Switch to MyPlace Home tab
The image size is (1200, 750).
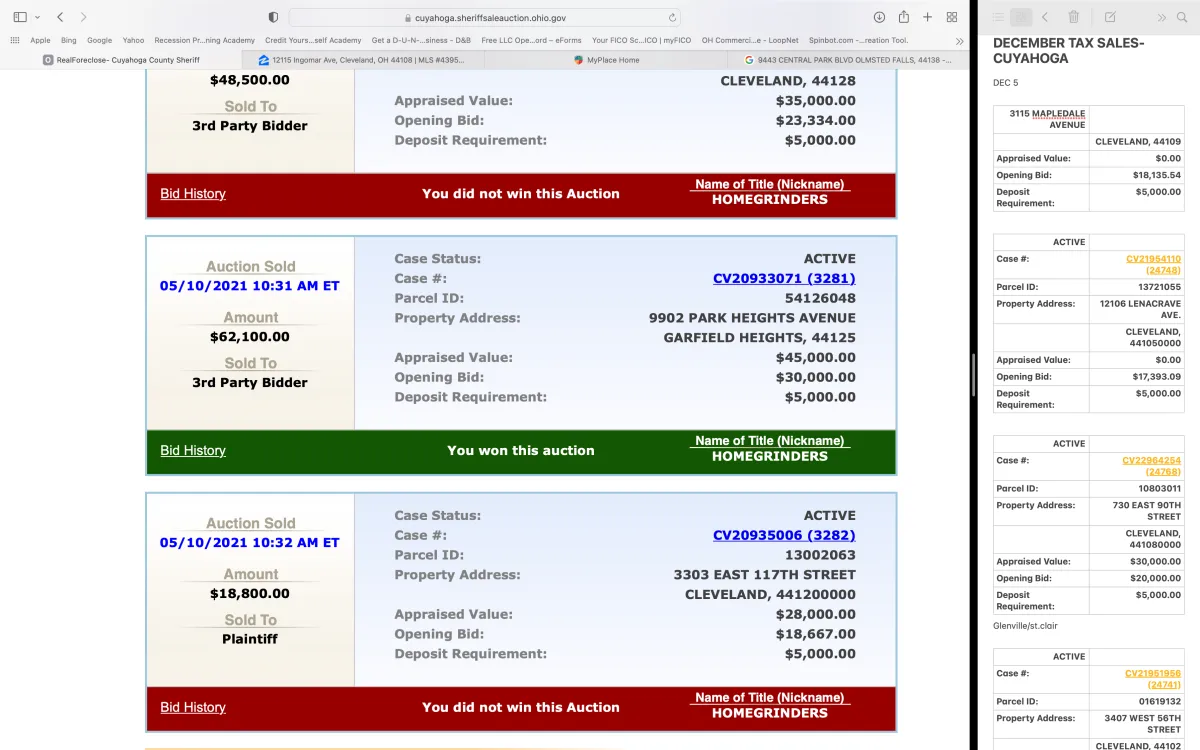pyautogui.click(x=605, y=60)
